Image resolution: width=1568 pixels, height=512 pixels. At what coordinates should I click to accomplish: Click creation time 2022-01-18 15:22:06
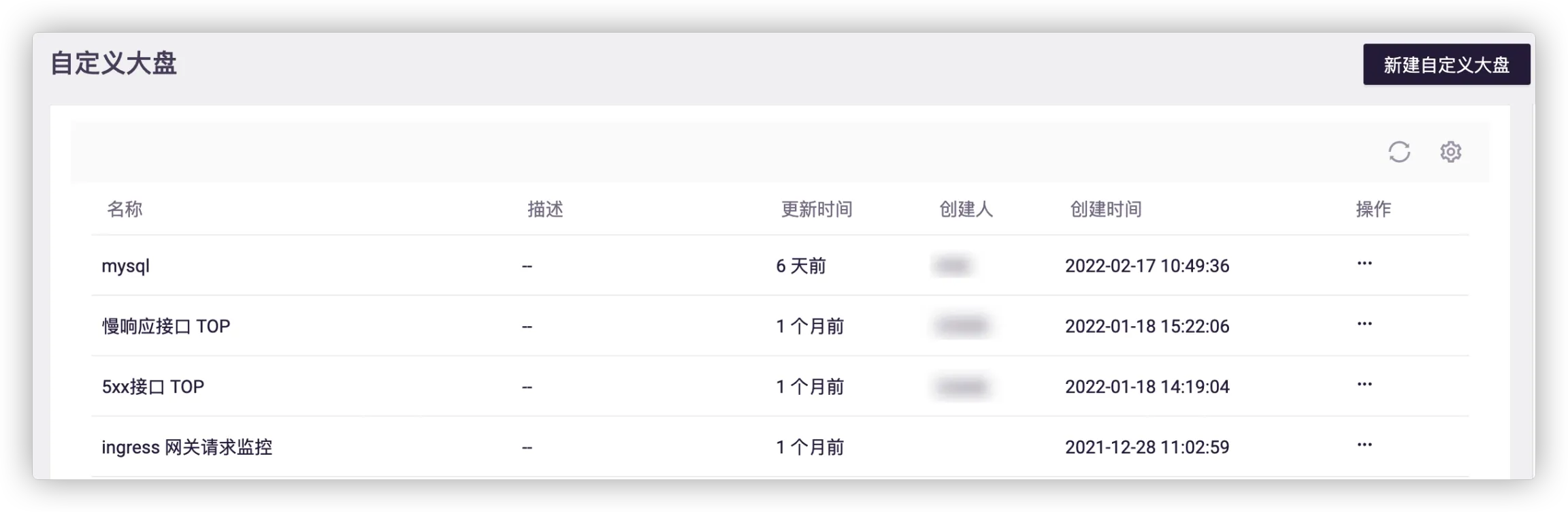tap(1147, 326)
